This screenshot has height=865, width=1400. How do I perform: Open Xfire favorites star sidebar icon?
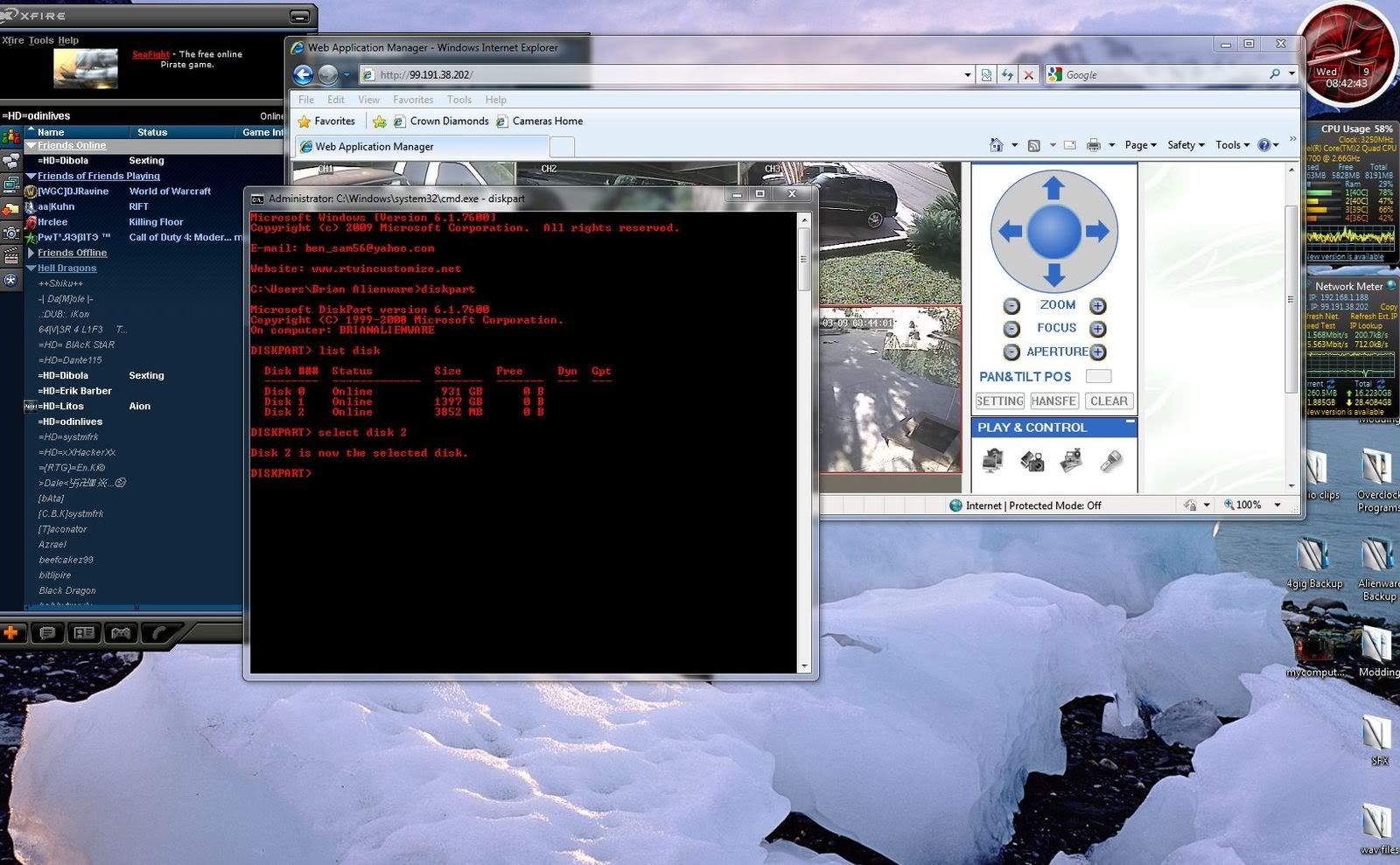(10, 280)
